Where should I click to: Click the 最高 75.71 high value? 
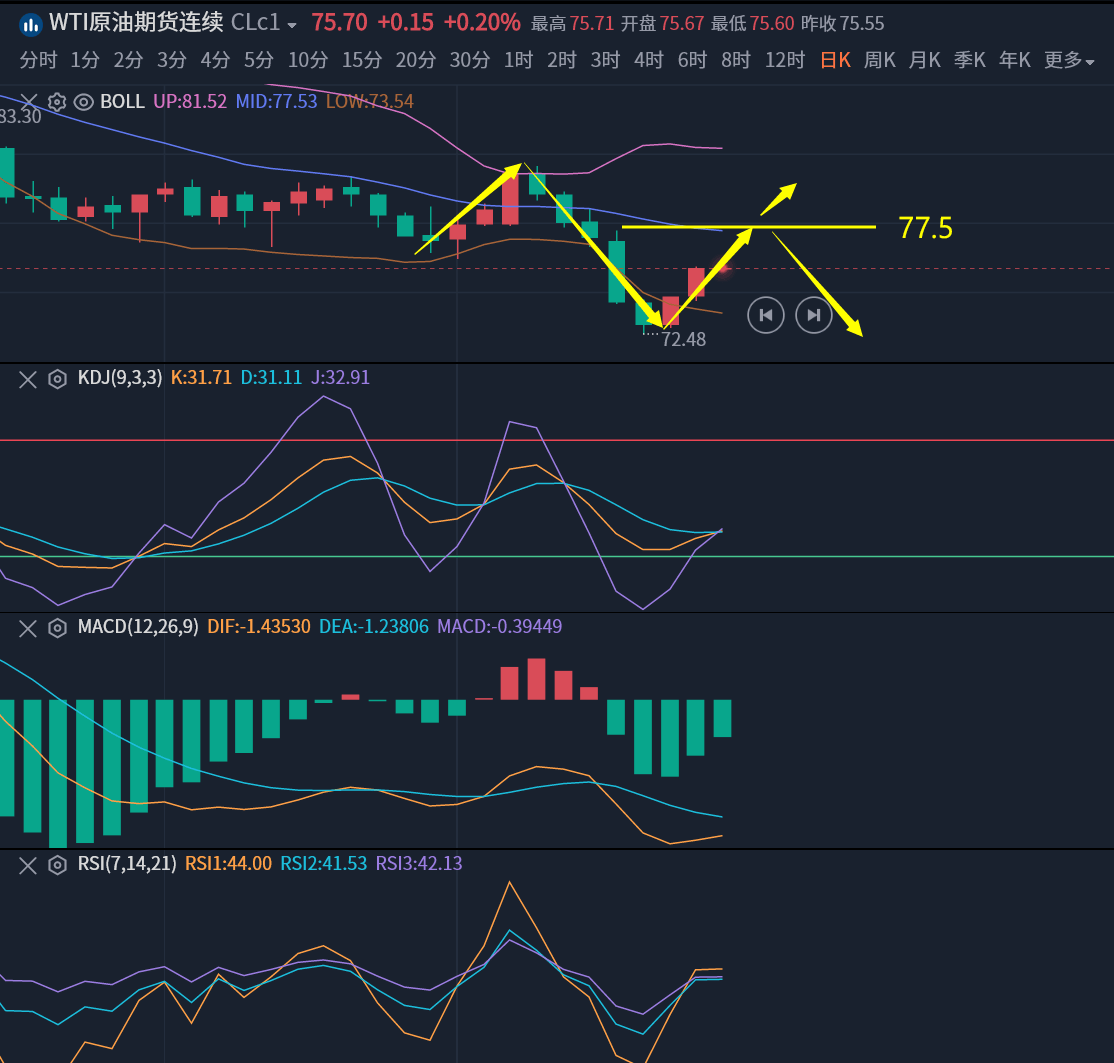[x=573, y=24]
